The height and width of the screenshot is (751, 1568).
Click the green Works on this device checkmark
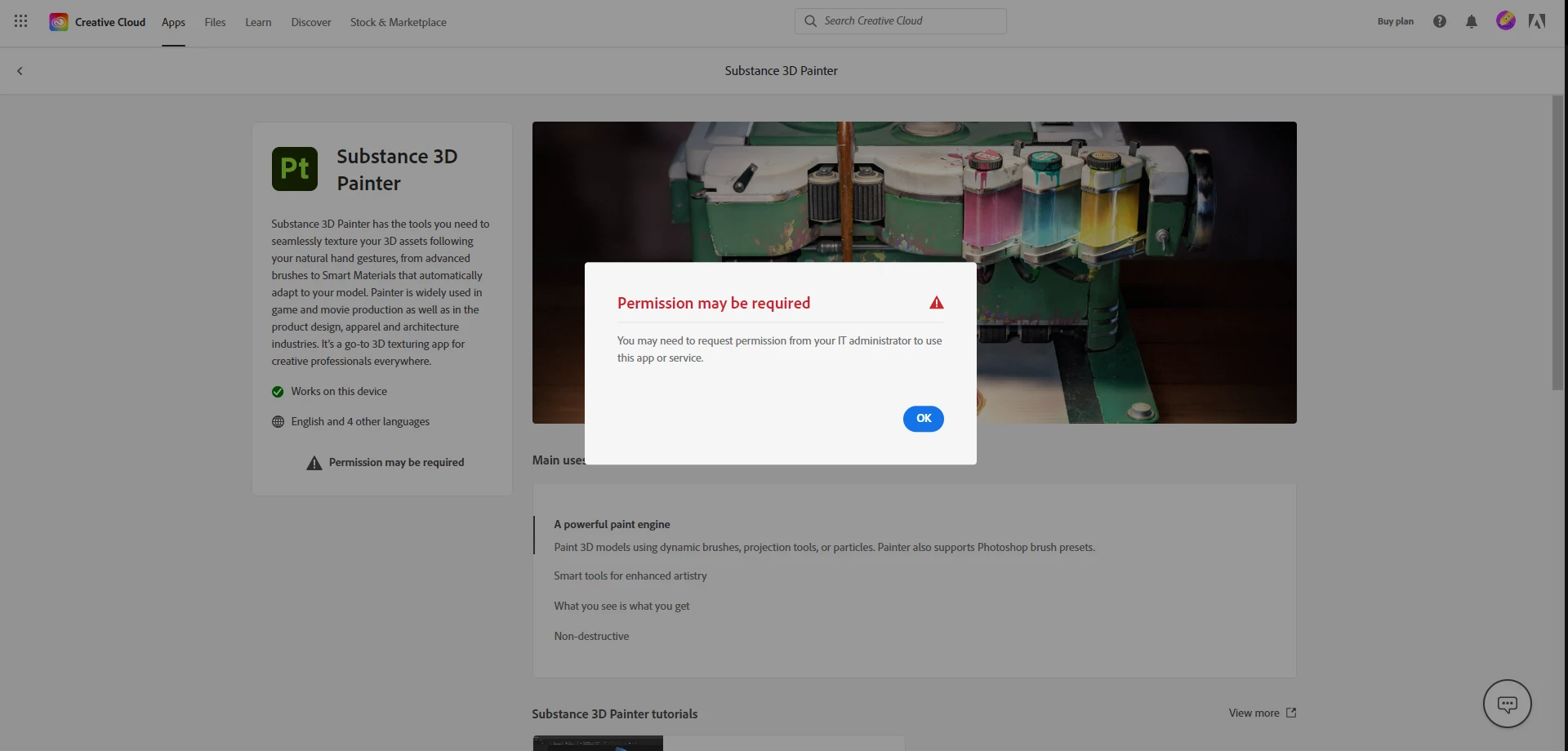pos(278,392)
